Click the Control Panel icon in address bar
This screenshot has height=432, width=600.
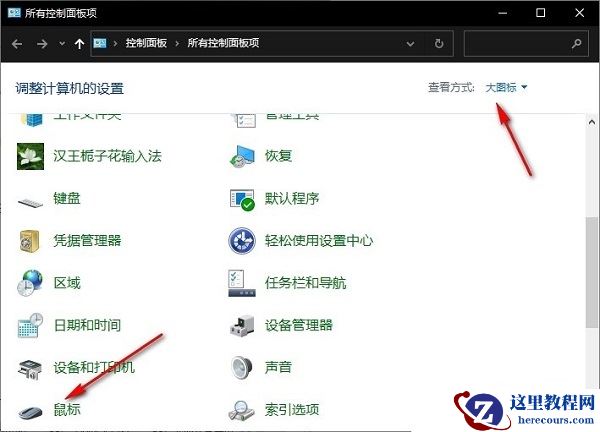[x=100, y=43]
